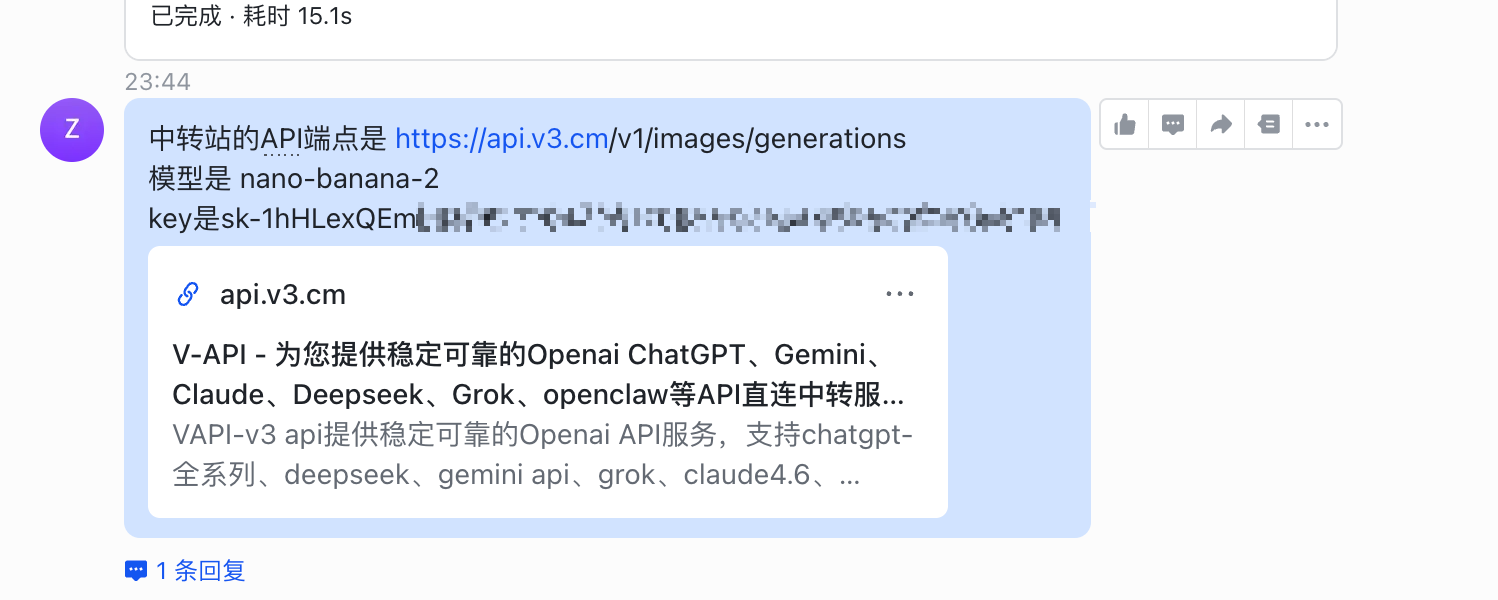
Task: Open the https://api.v3.cm hyperlink in the message
Action: click(x=502, y=139)
